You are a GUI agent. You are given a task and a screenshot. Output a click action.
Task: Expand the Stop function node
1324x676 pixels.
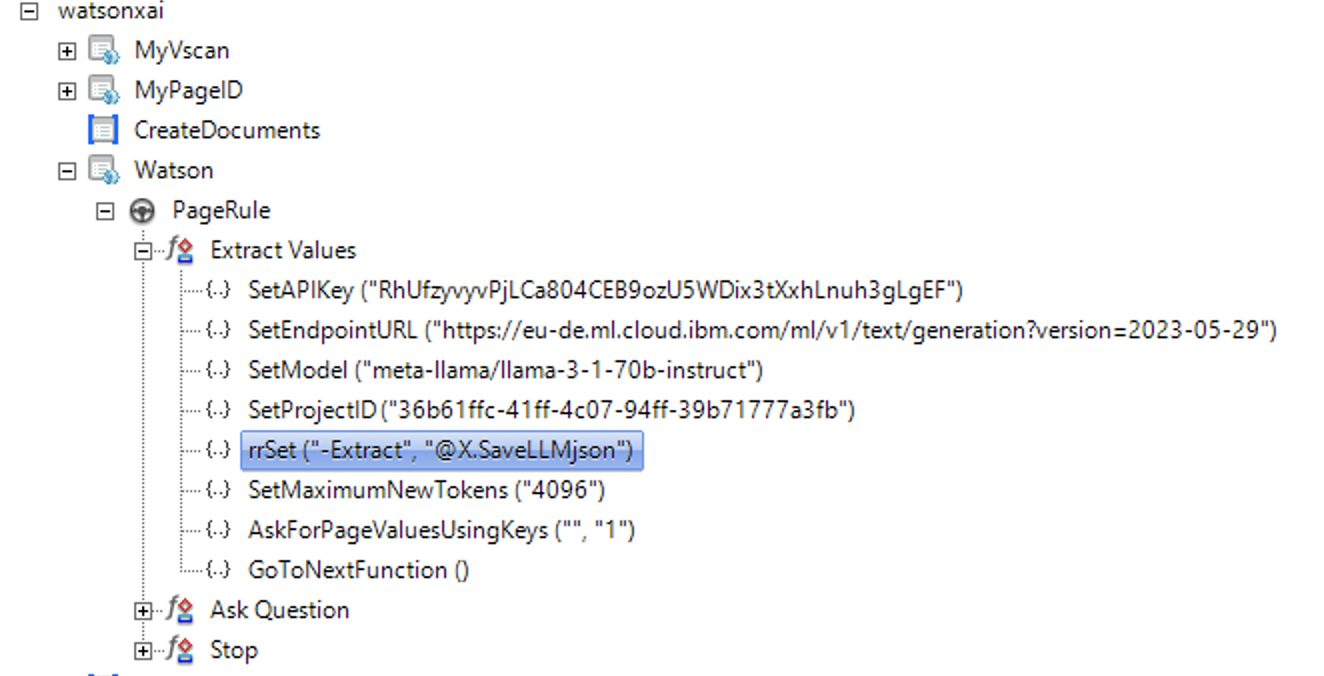point(144,651)
